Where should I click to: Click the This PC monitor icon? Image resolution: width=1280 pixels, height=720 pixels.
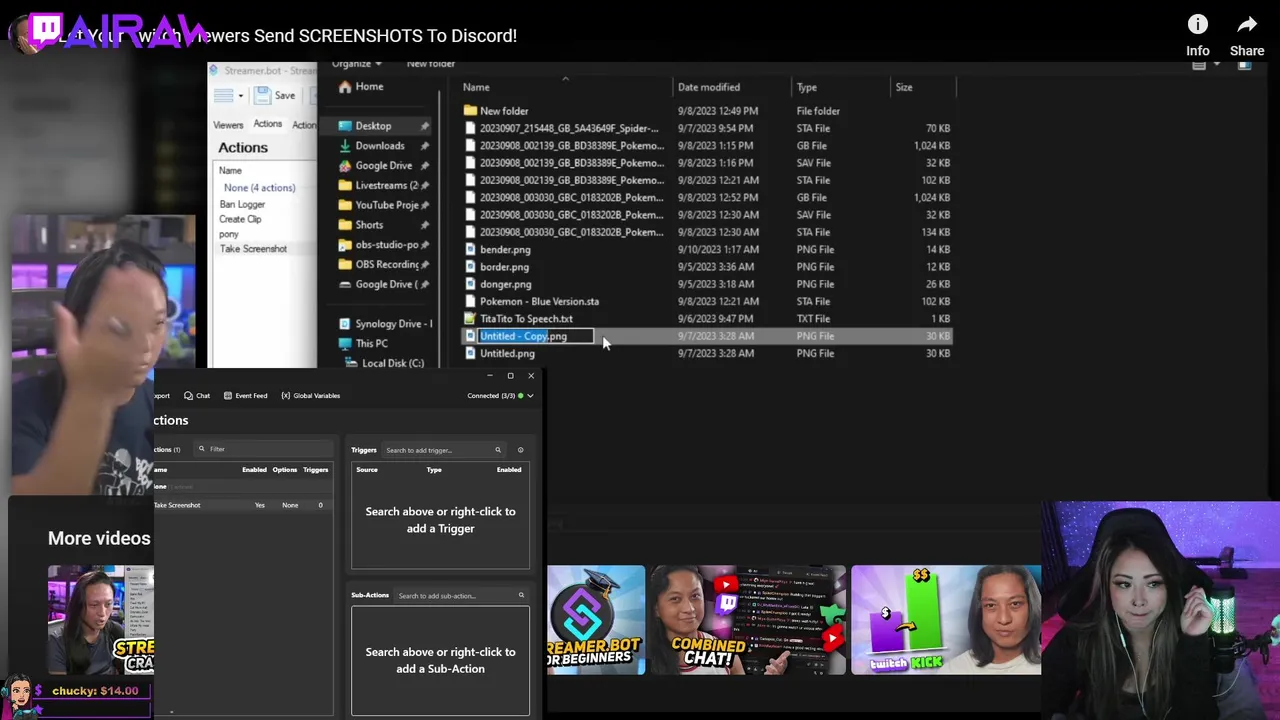(345, 344)
